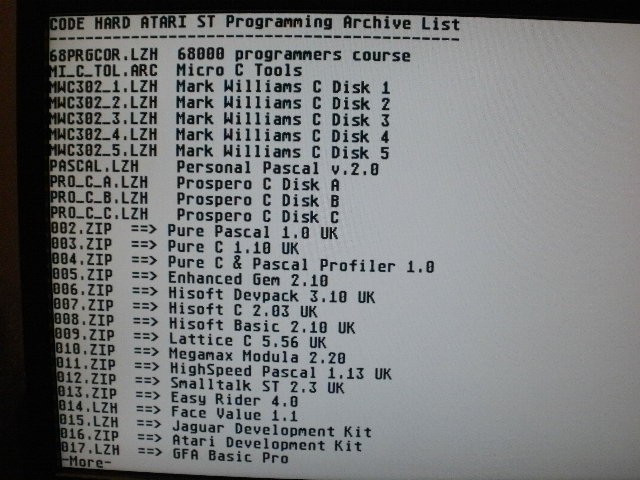This screenshot has width=640, height=480.
Task: Select the MWC302_2.LZH file name
Action: 104,102
